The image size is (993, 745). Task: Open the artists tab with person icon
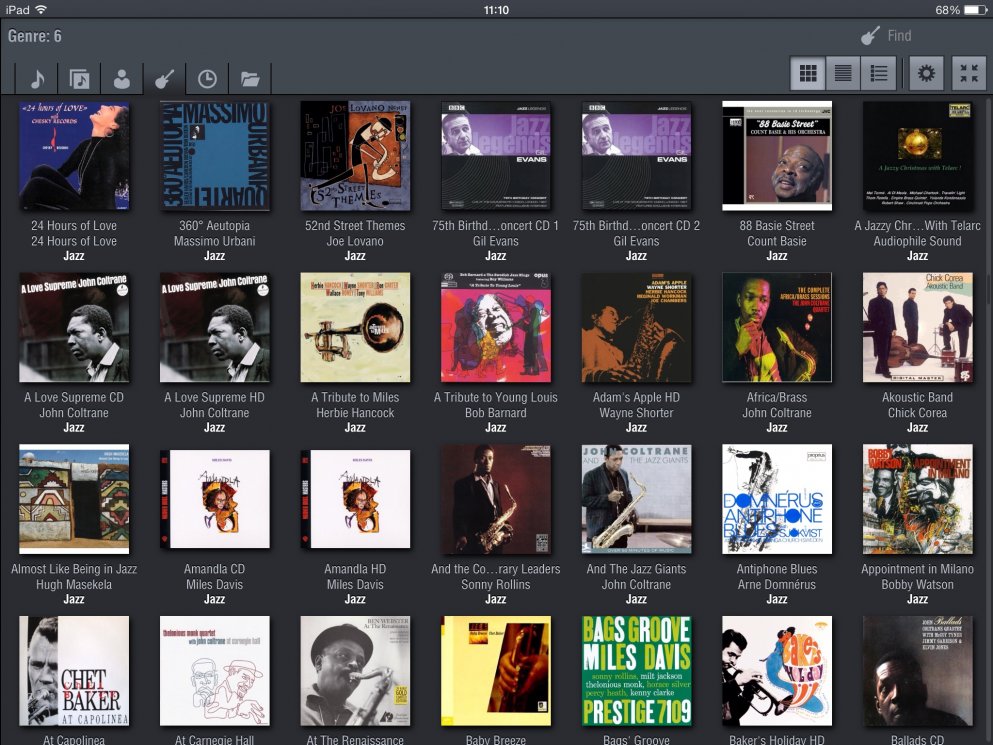(122, 79)
